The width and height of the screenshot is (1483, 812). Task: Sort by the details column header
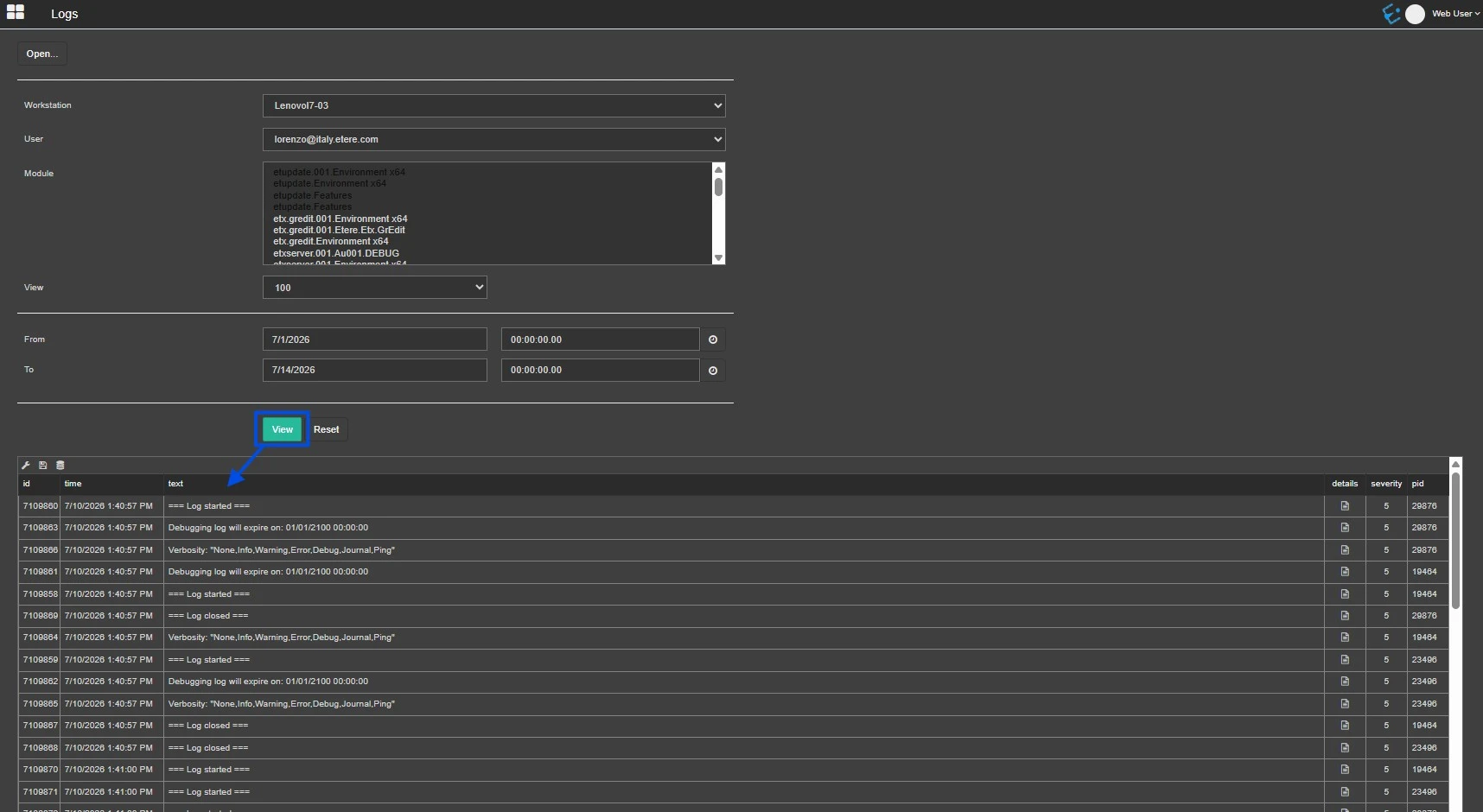pyautogui.click(x=1345, y=484)
